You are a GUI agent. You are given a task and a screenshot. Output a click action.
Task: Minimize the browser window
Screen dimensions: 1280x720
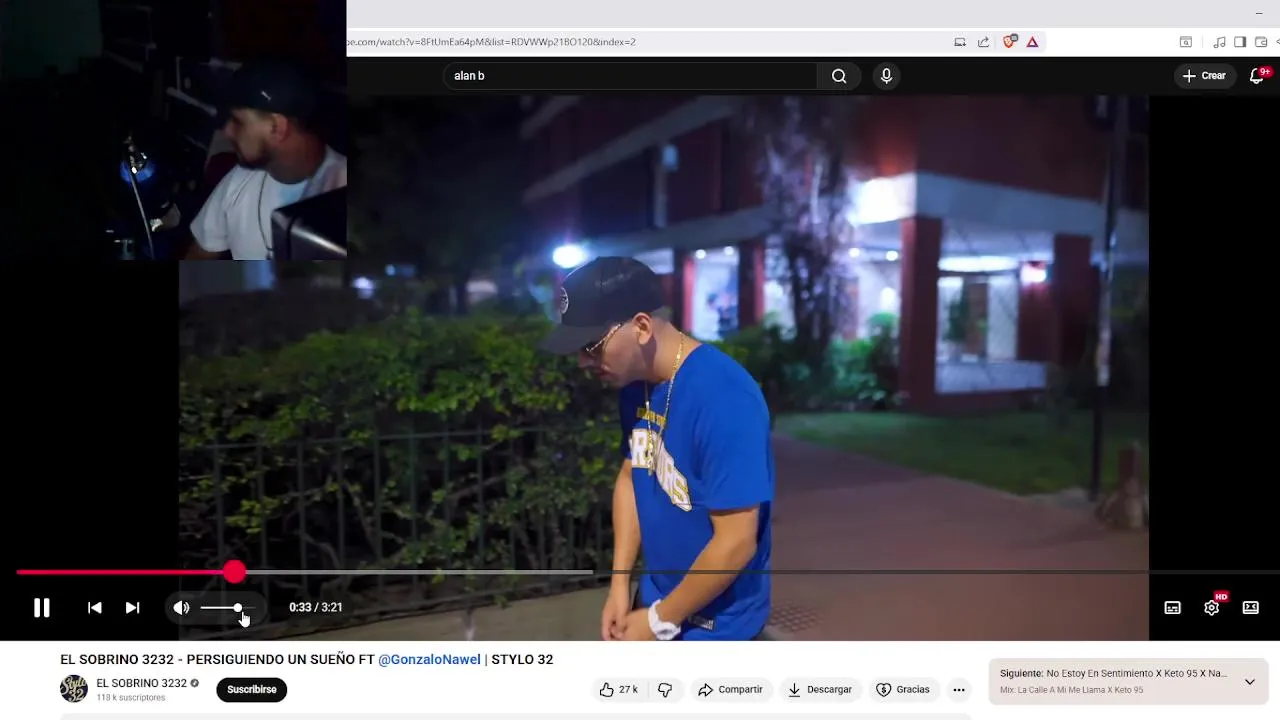pyautogui.click(x=1258, y=12)
